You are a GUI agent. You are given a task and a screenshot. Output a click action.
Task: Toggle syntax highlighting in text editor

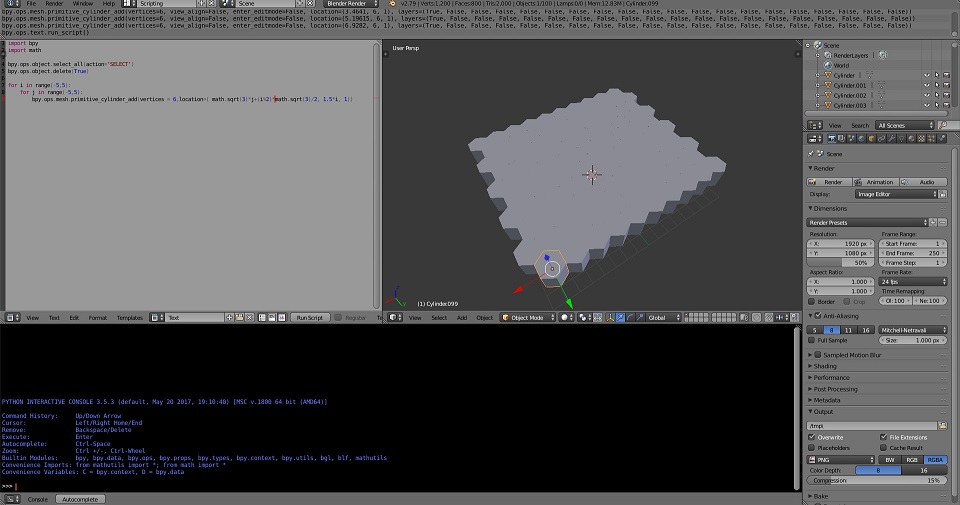pyautogui.click(x=282, y=318)
